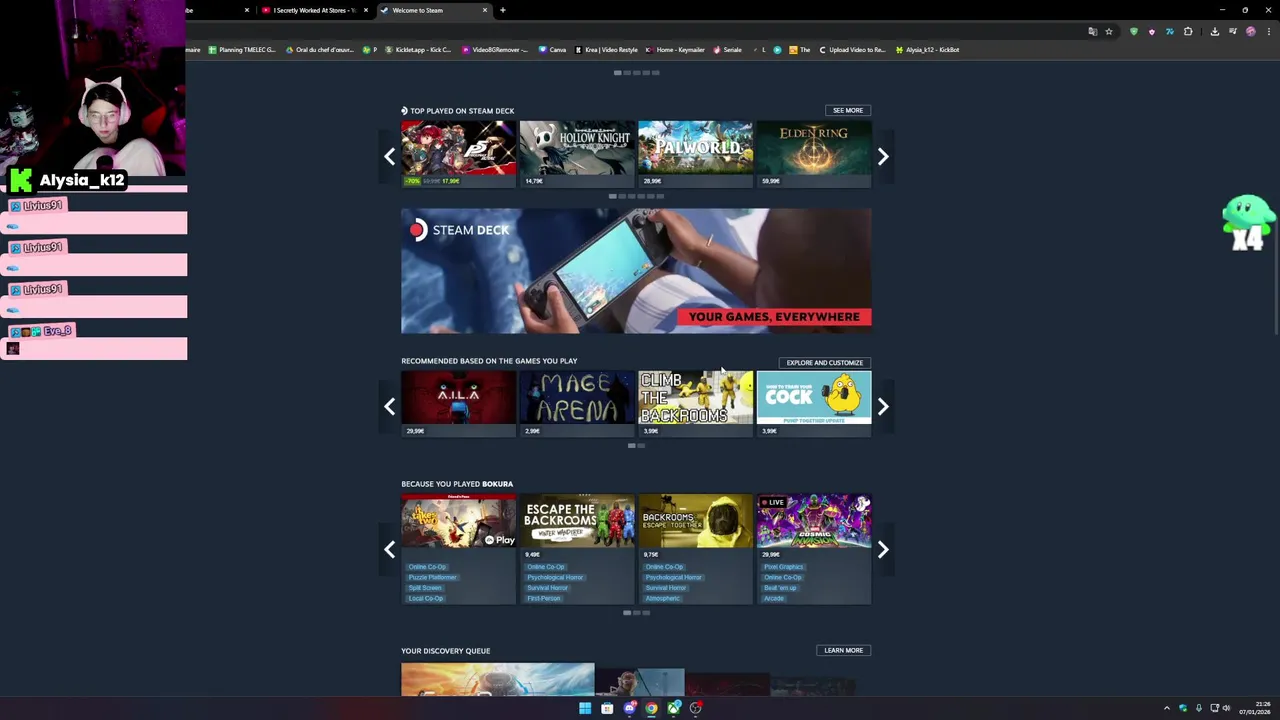Viewport: 1280px width, 720px height.
Task: Go to next recommended games page
Action: (x=883, y=406)
